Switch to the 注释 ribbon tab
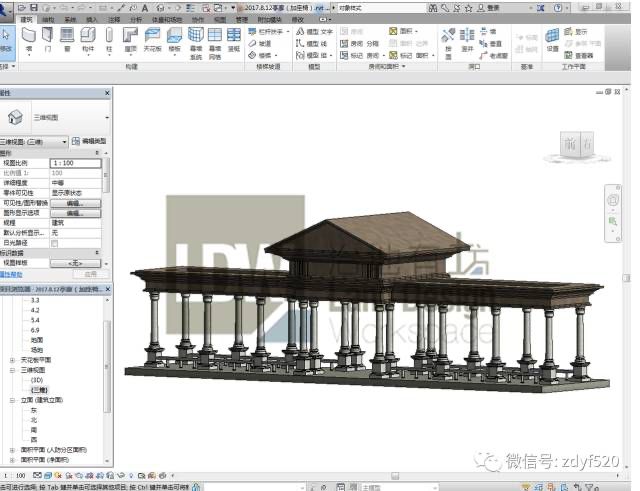This screenshot has height=491, width=640. click(x=114, y=19)
